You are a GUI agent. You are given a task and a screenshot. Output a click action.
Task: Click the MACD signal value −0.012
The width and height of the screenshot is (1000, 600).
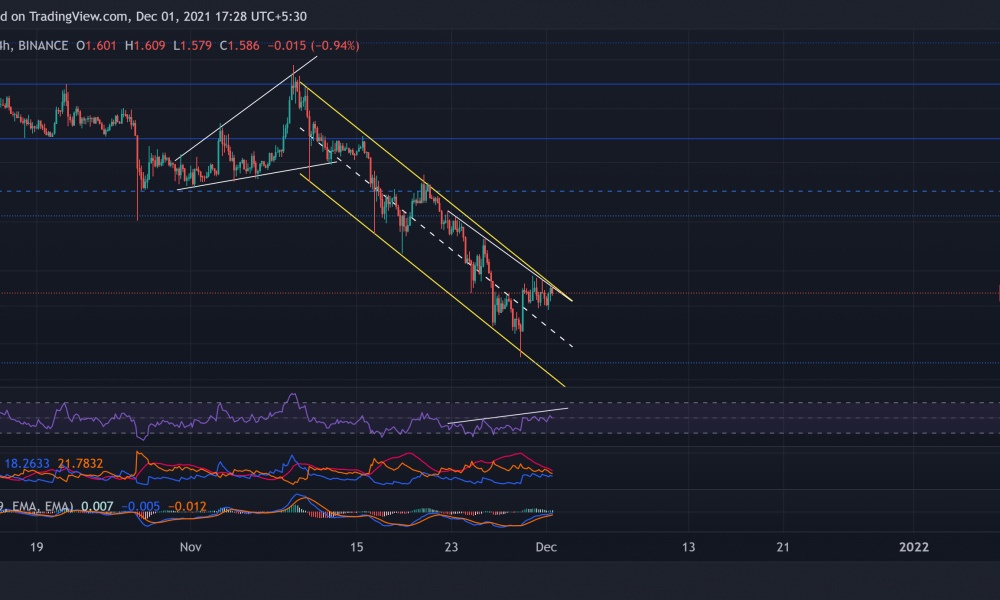[187, 507]
